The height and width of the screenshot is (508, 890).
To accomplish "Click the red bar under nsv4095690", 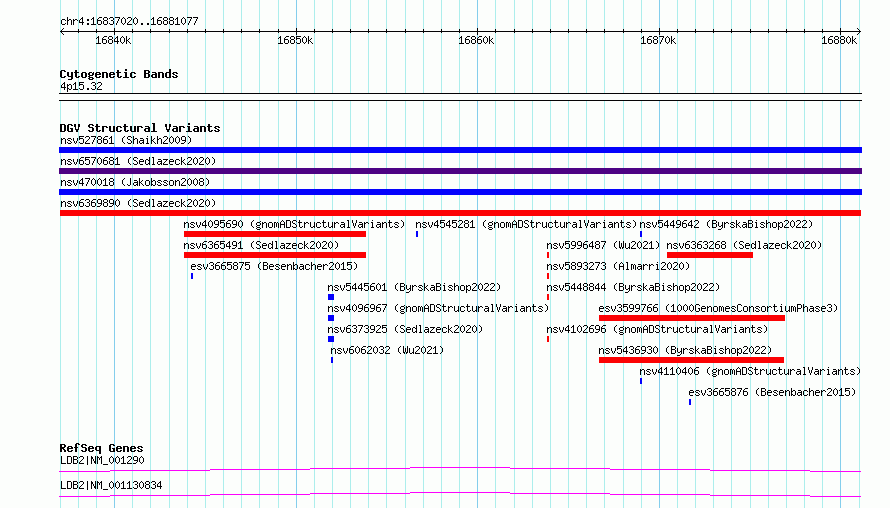I will coord(275,234).
